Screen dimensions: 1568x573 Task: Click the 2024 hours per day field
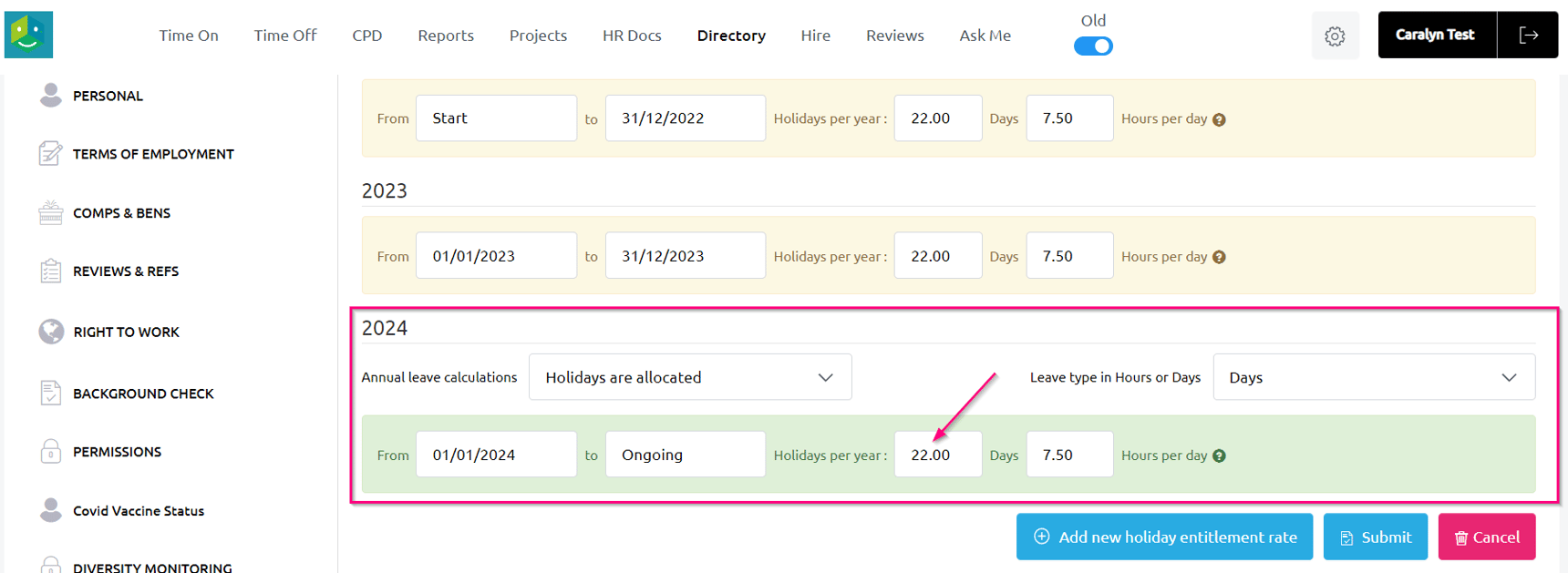(1069, 455)
